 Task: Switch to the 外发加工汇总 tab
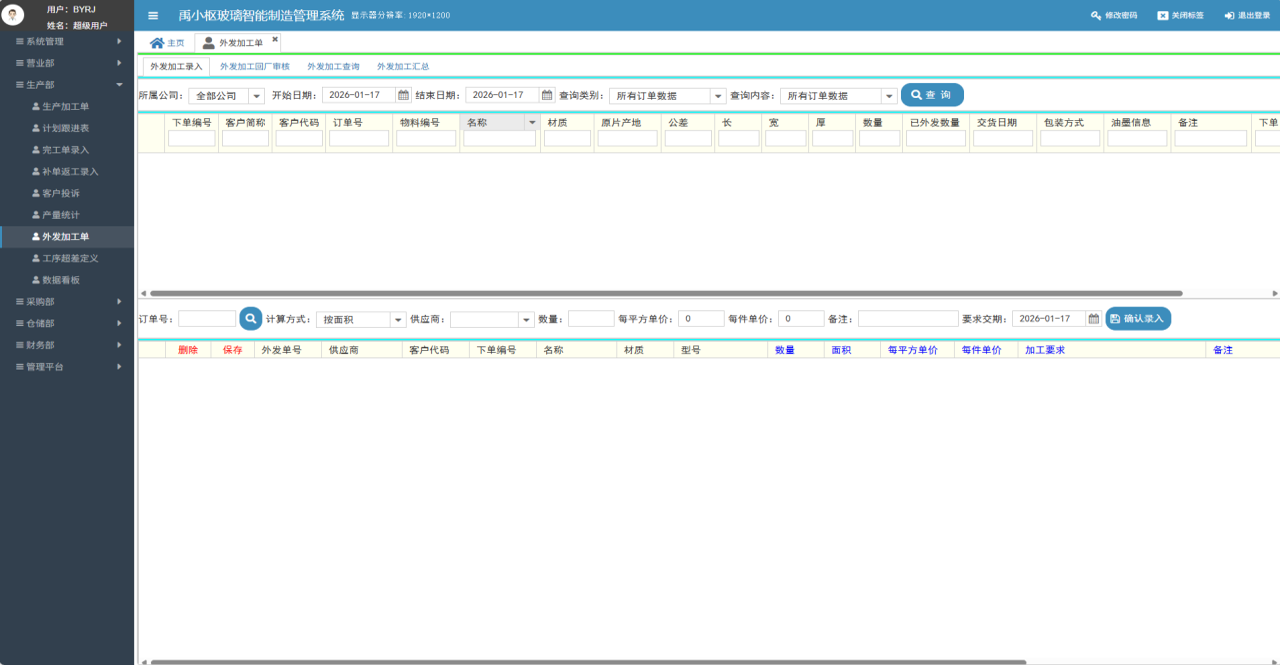coord(402,66)
